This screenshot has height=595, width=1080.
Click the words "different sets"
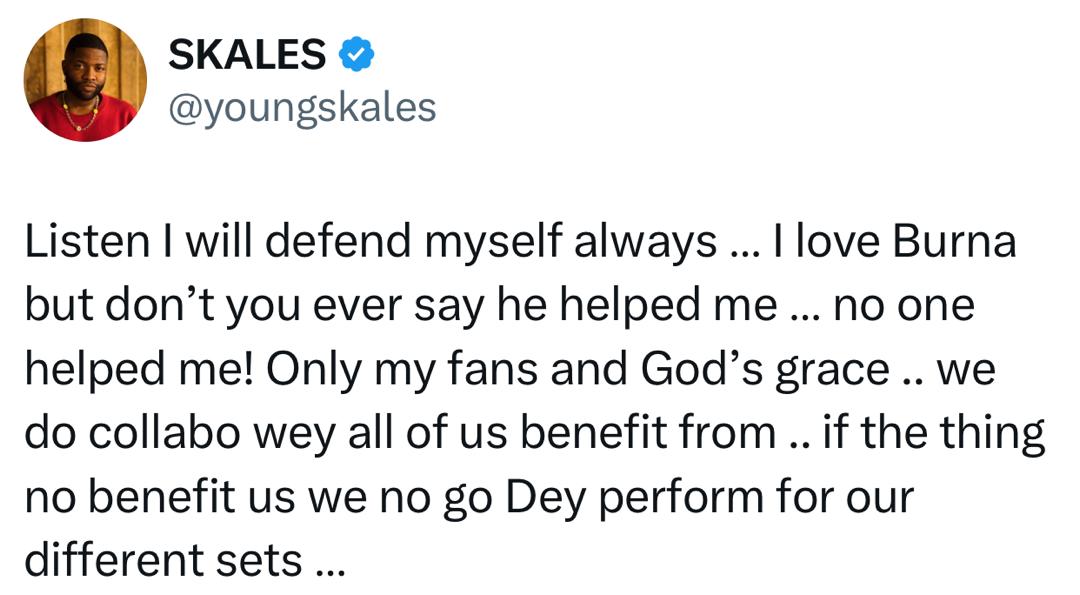click(x=163, y=561)
